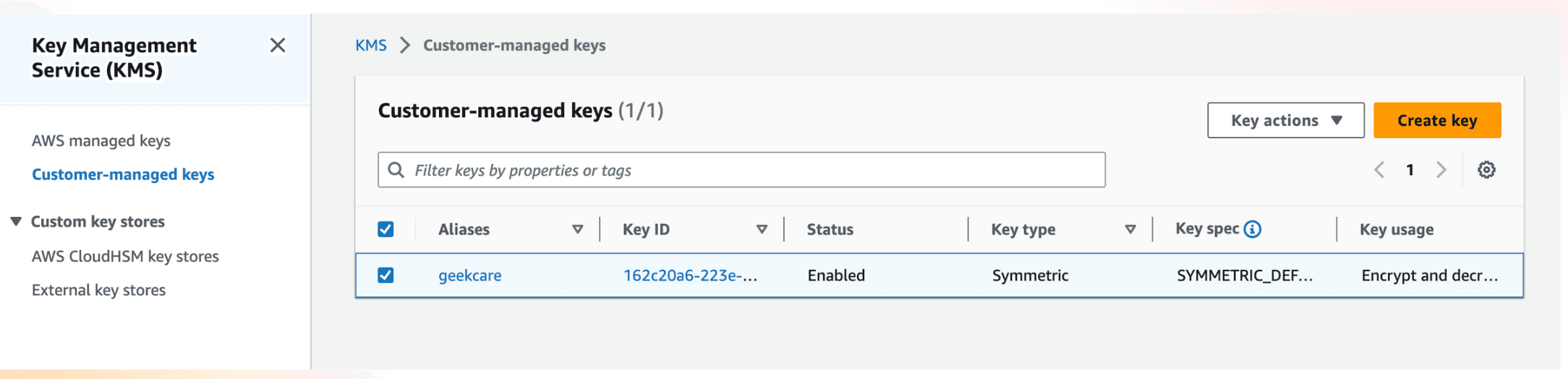This screenshot has height=379, width=1568.
Task: Click the KMS breadcrumb link
Action: [371, 45]
